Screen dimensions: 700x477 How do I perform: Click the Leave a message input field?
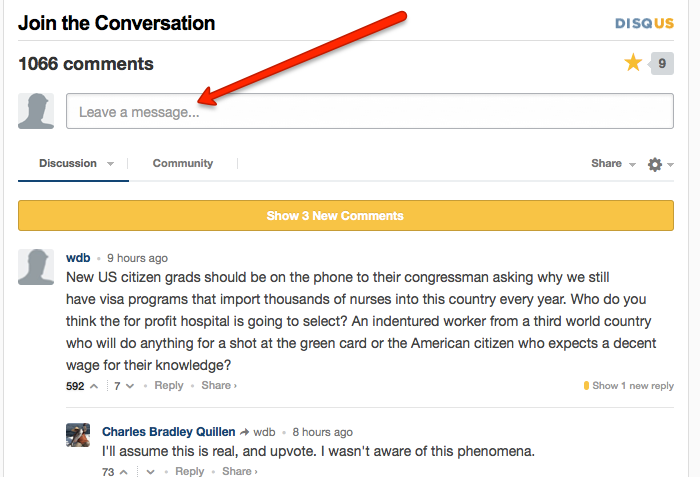pyautogui.click(x=370, y=112)
